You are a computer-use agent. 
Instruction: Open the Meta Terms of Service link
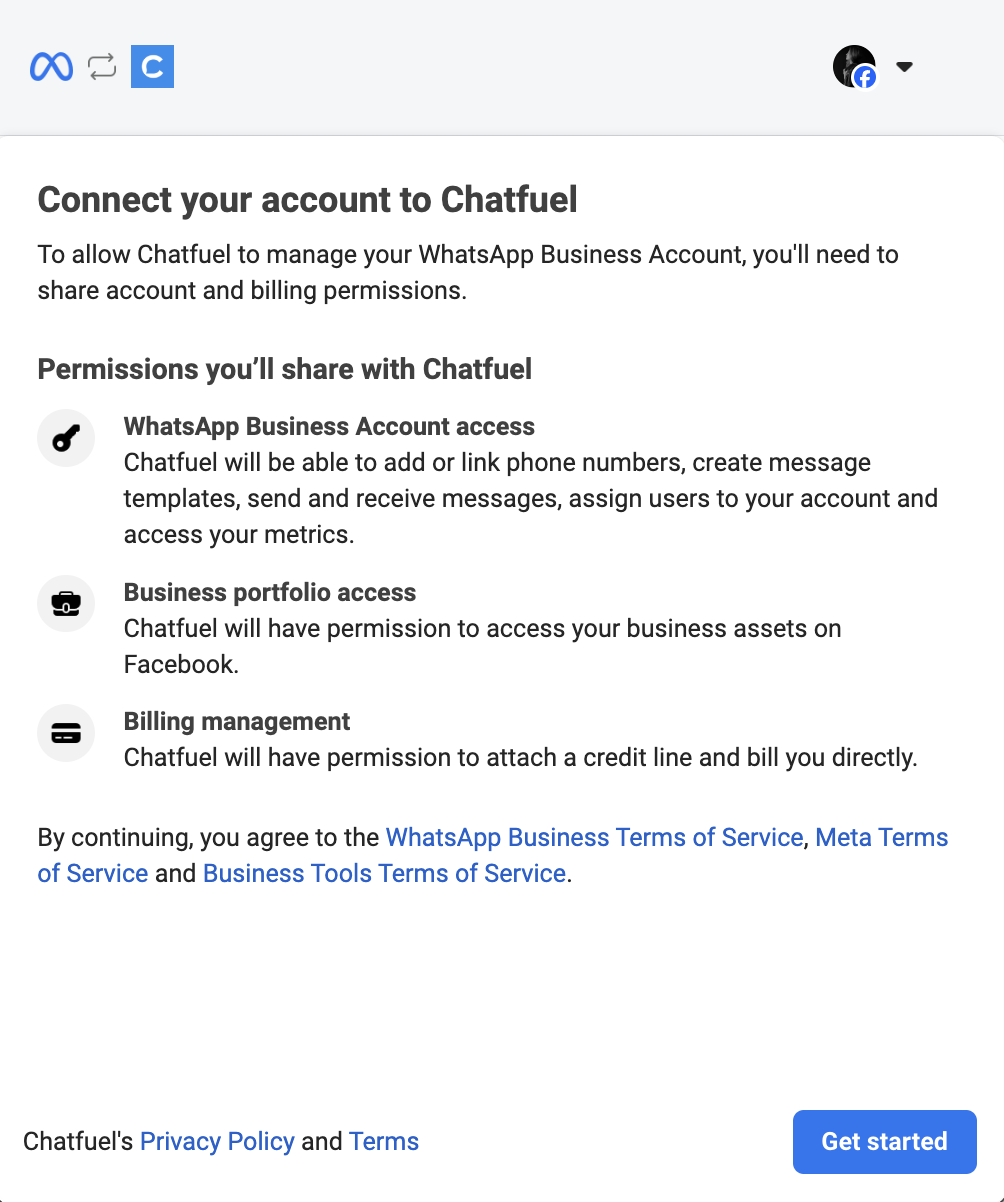(x=880, y=838)
